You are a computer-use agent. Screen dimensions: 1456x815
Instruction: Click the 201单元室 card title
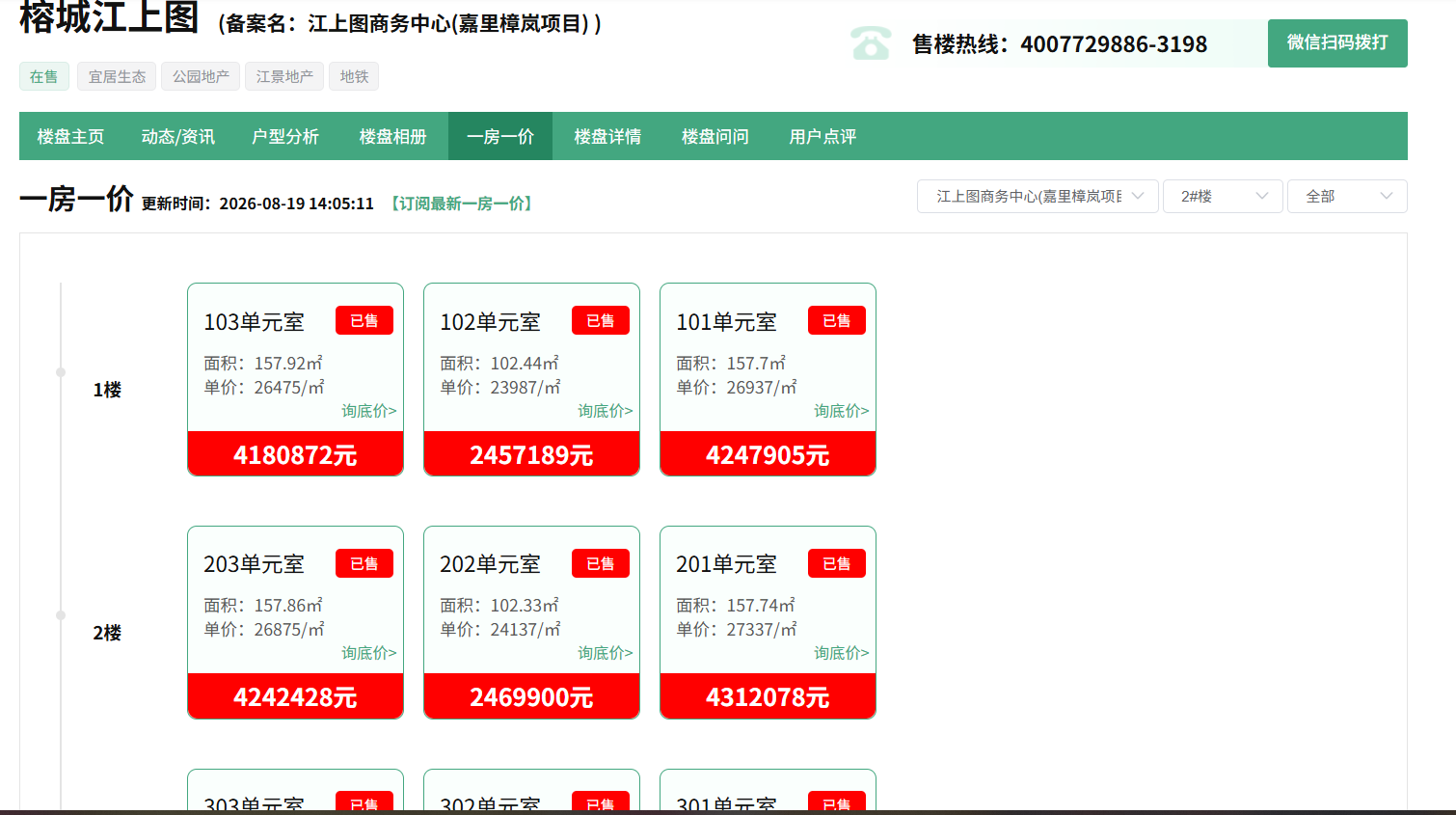point(726,564)
